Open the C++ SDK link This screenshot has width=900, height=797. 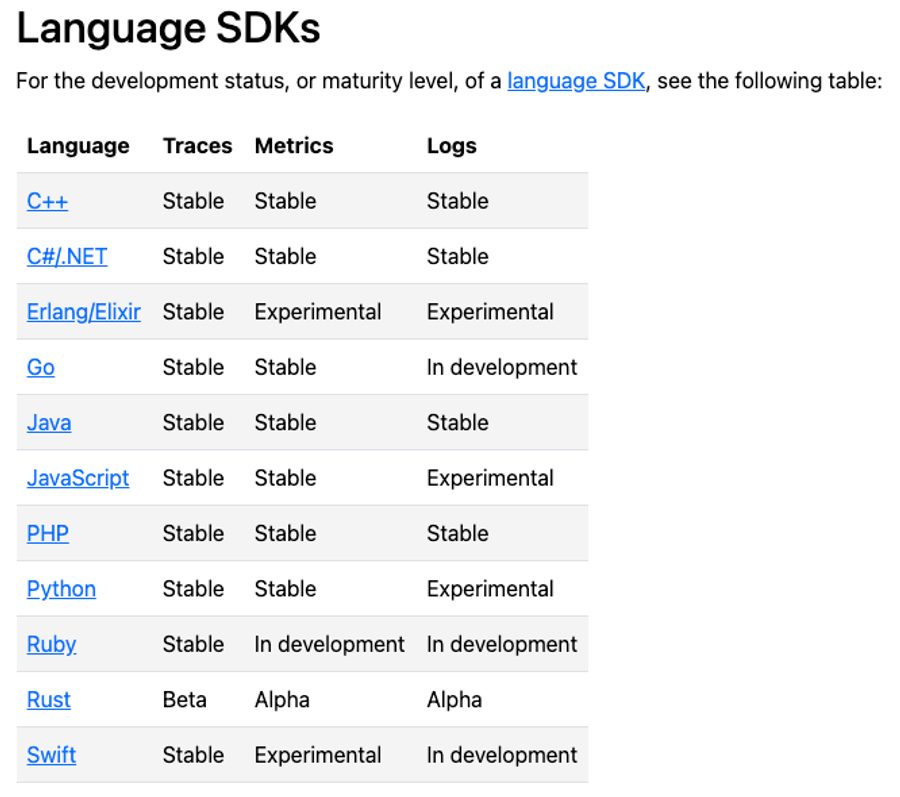(48, 201)
